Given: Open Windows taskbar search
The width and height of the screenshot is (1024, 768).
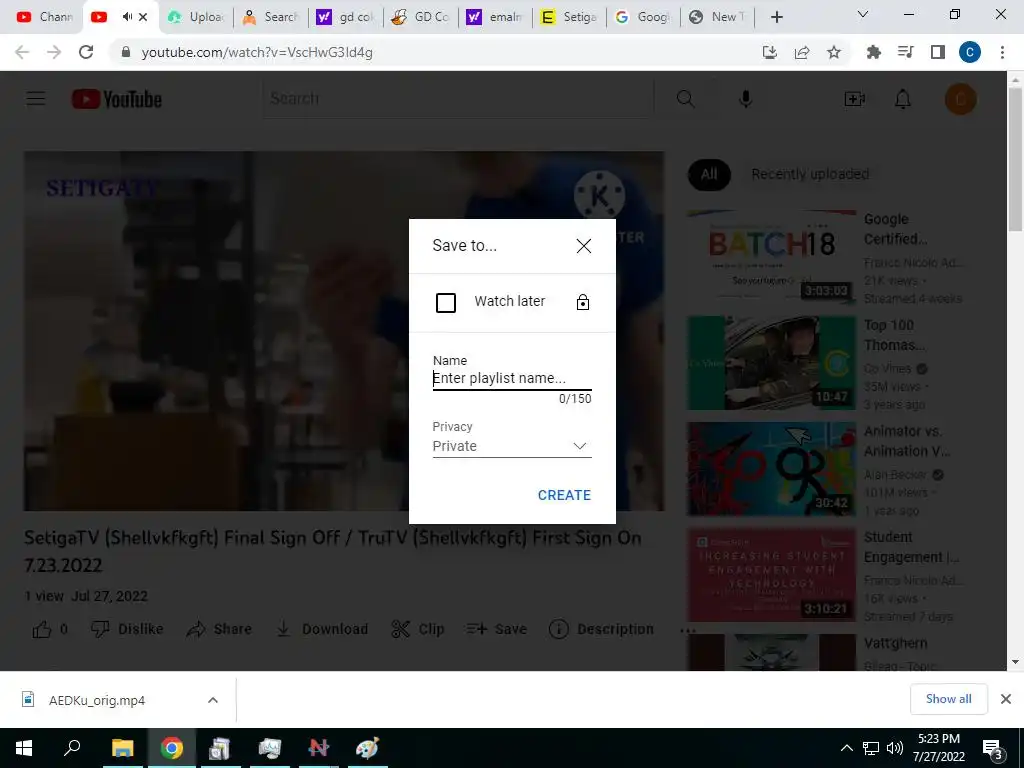Looking at the screenshot, I should (72, 748).
